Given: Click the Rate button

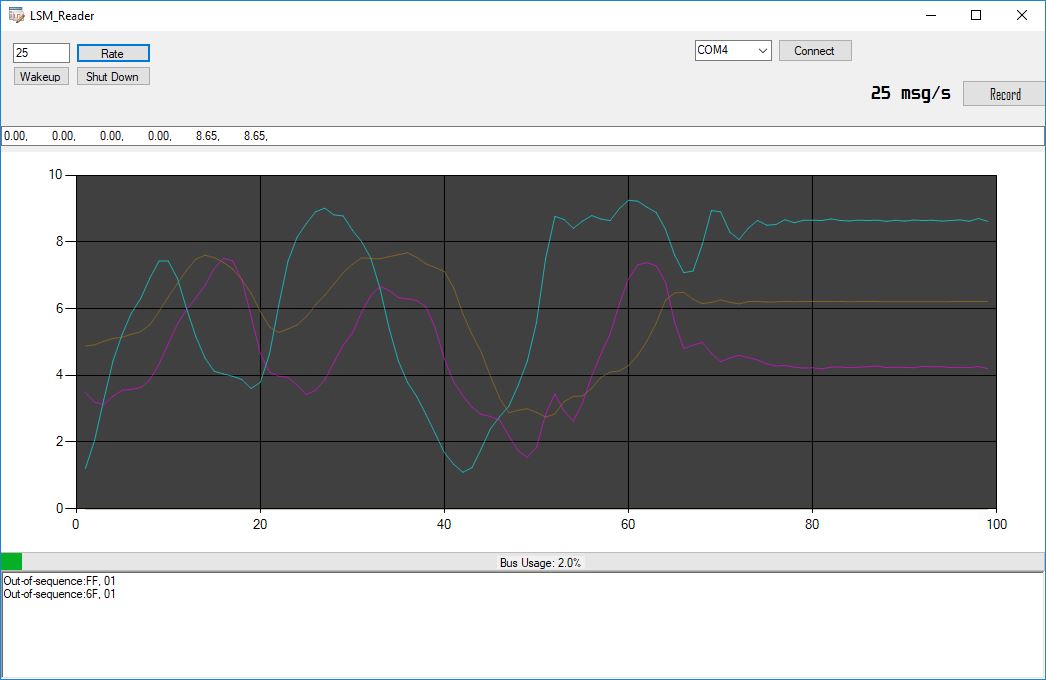Looking at the screenshot, I should coord(113,53).
